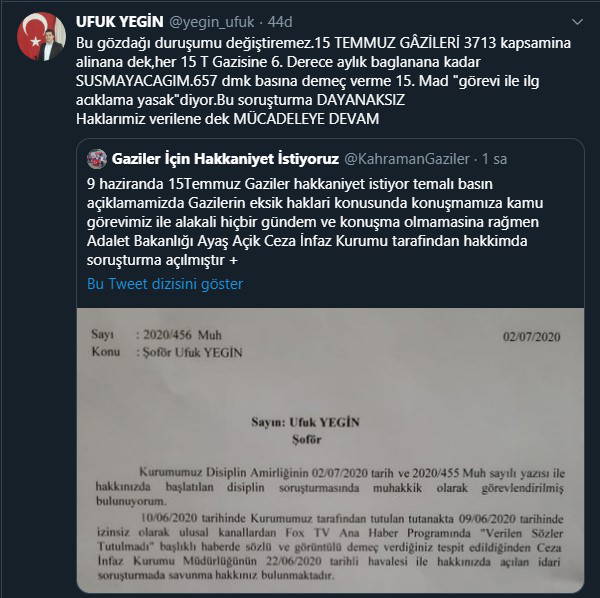
Task: Click the @KahramanGaziler handle
Action: click(x=407, y=159)
